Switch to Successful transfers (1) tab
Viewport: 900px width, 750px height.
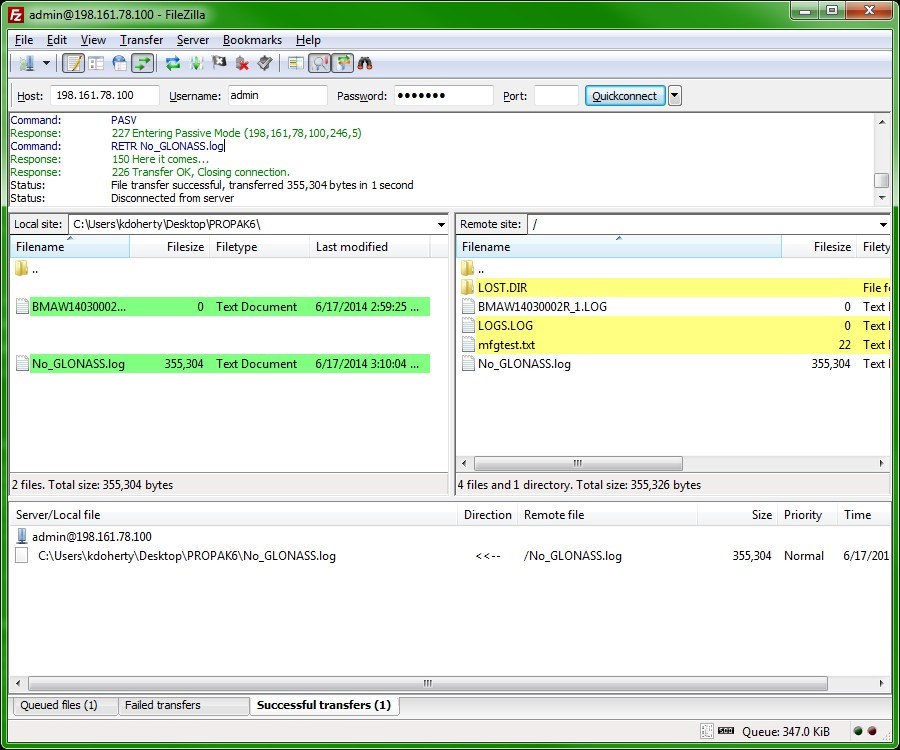tap(324, 705)
